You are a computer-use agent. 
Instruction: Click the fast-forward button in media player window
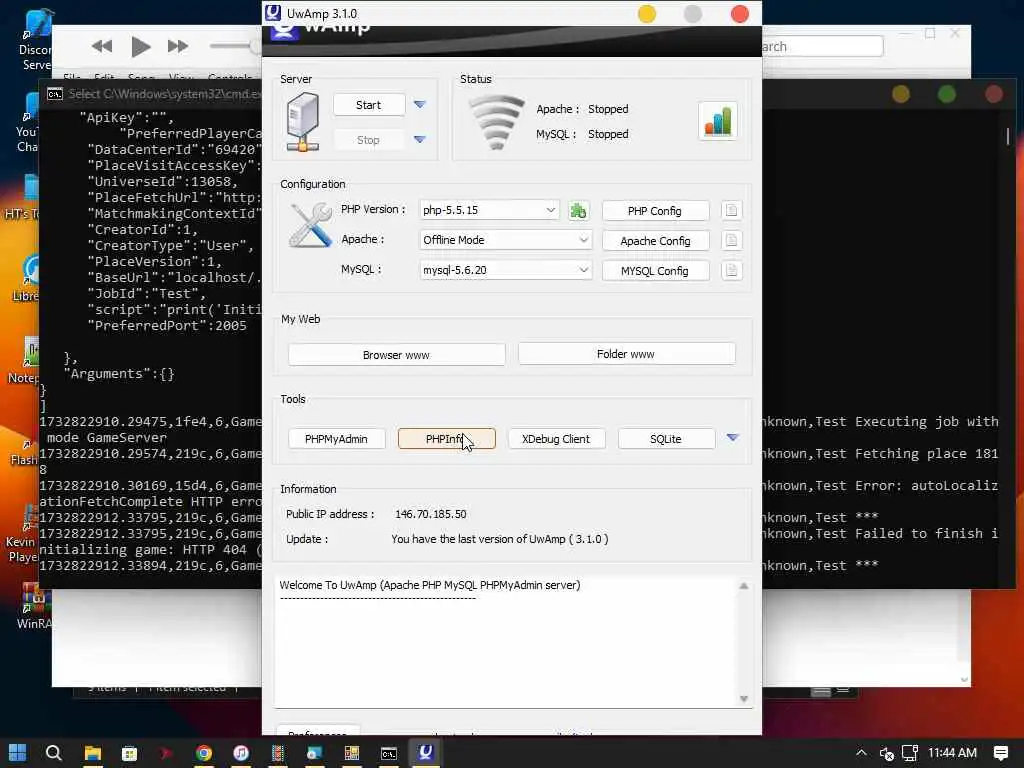coord(178,46)
